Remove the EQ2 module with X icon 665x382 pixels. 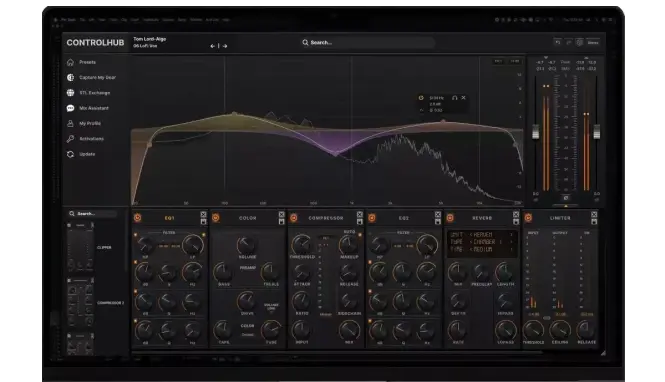click(x=438, y=215)
